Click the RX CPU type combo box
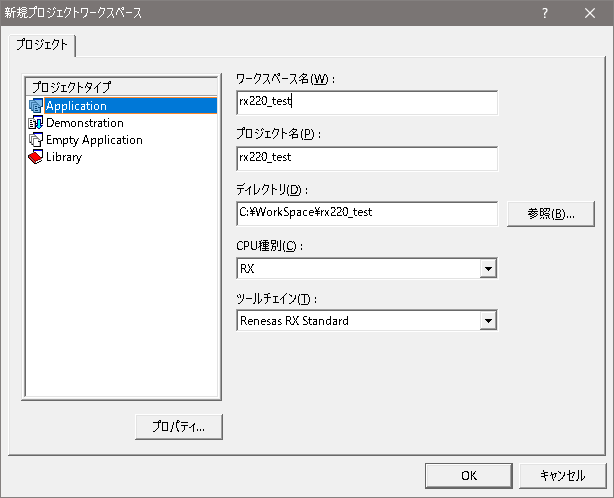 pyautogui.click(x=367, y=269)
